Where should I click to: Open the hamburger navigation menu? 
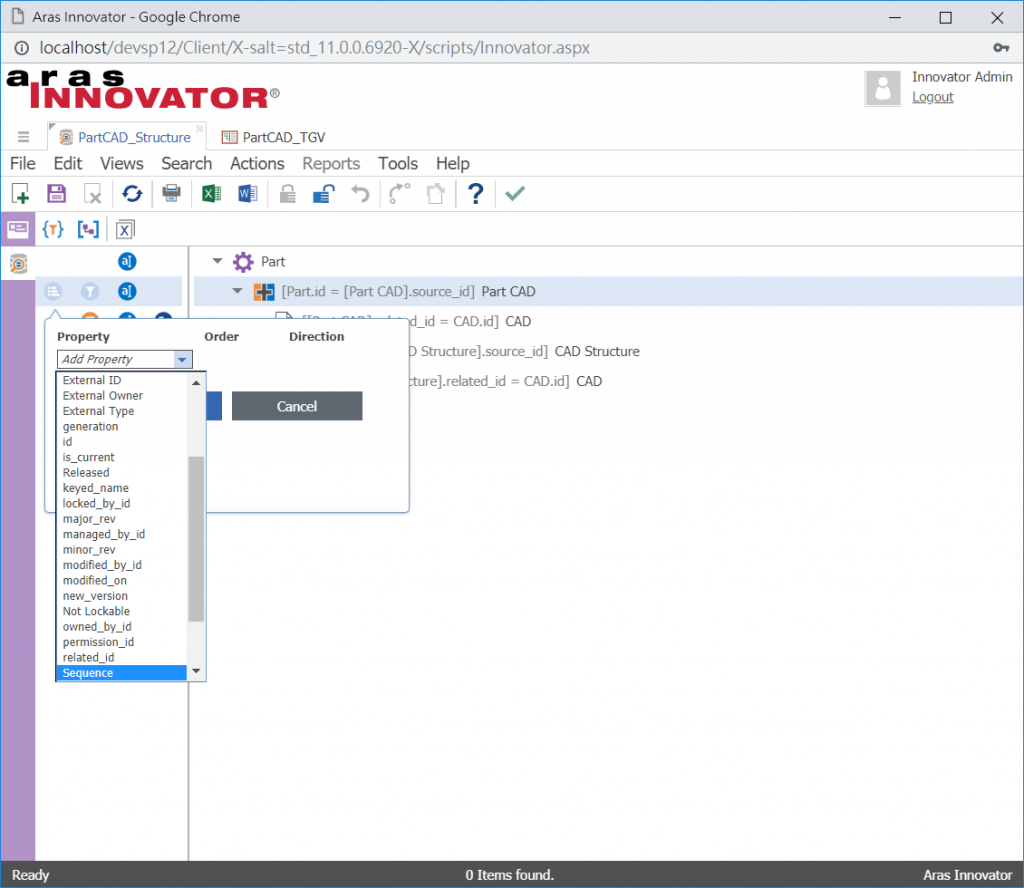pyautogui.click(x=24, y=136)
